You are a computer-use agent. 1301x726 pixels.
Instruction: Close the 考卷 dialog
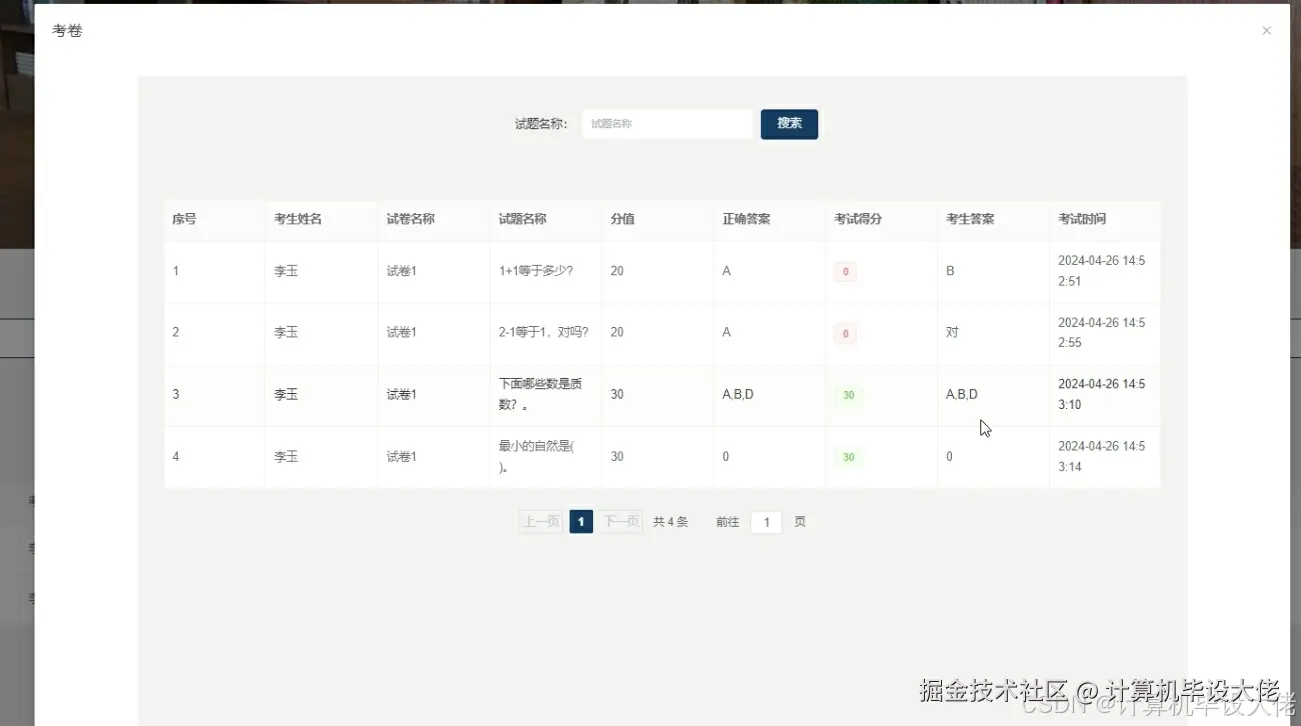click(x=1266, y=30)
